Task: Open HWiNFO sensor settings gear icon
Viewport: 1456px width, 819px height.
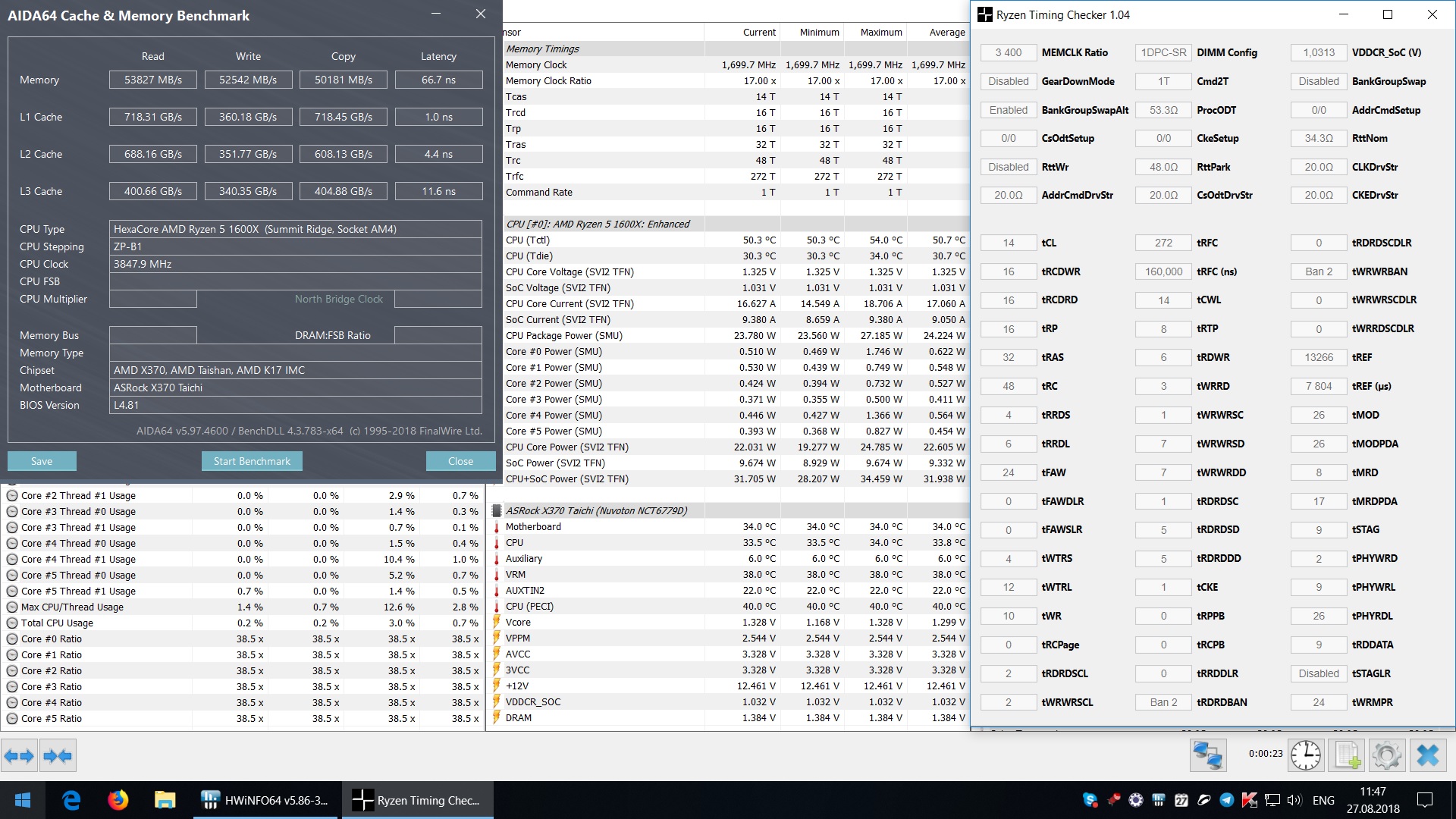Action: click(x=1386, y=755)
